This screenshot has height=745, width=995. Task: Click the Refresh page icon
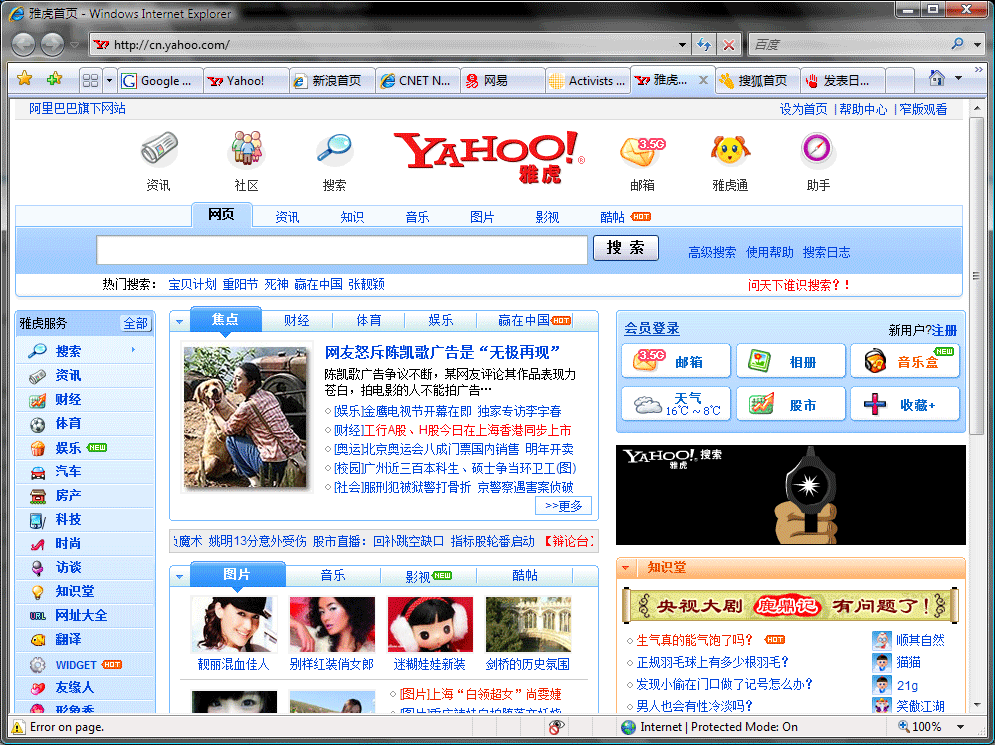704,44
